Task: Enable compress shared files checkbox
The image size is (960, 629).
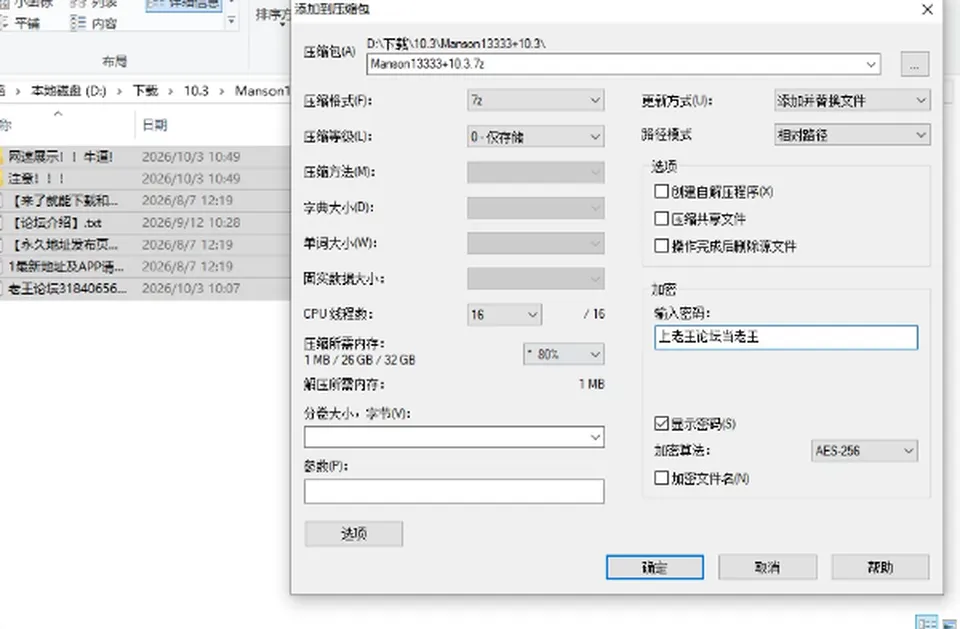Action: pyautogui.click(x=661, y=219)
